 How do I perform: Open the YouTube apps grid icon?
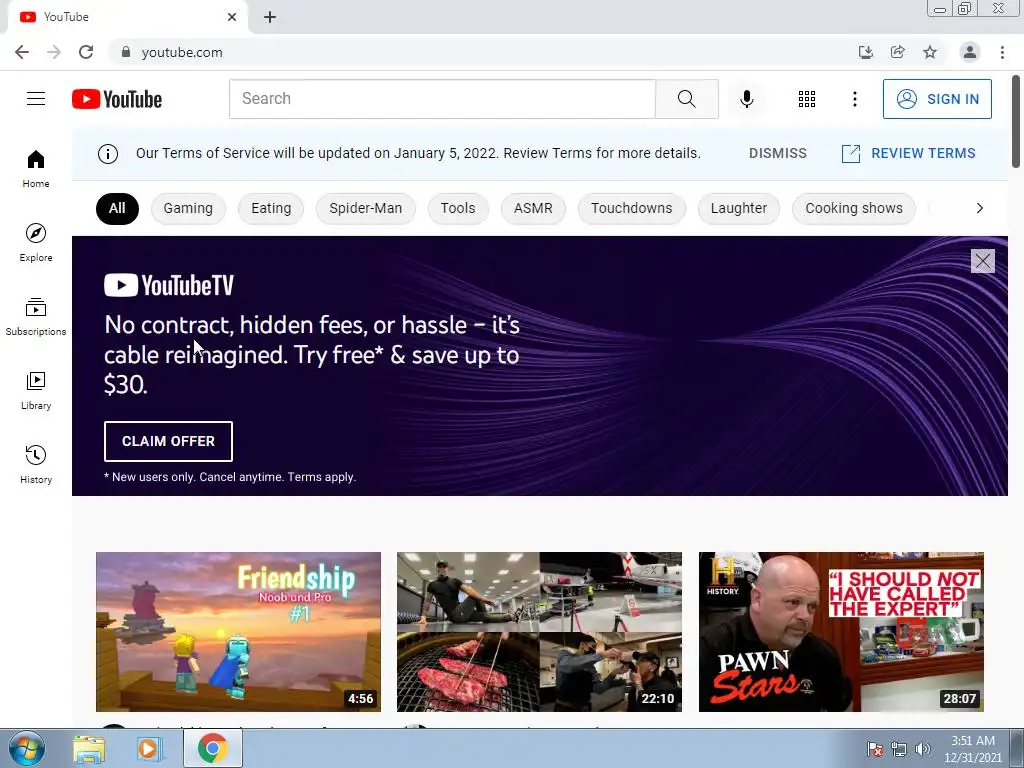point(807,99)
